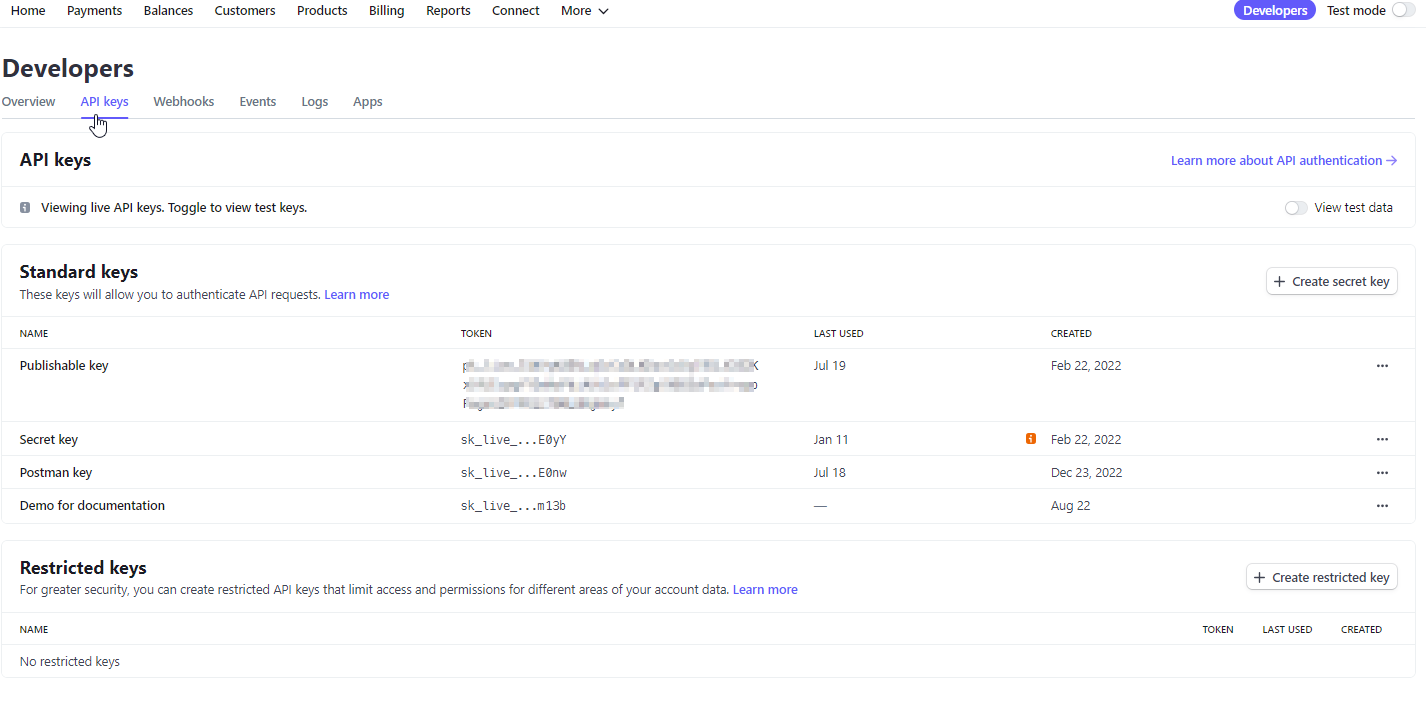Click plus icon on Create secret key
The height and width of the screenshot is (726, 1426).
(x=1279, y=282)
